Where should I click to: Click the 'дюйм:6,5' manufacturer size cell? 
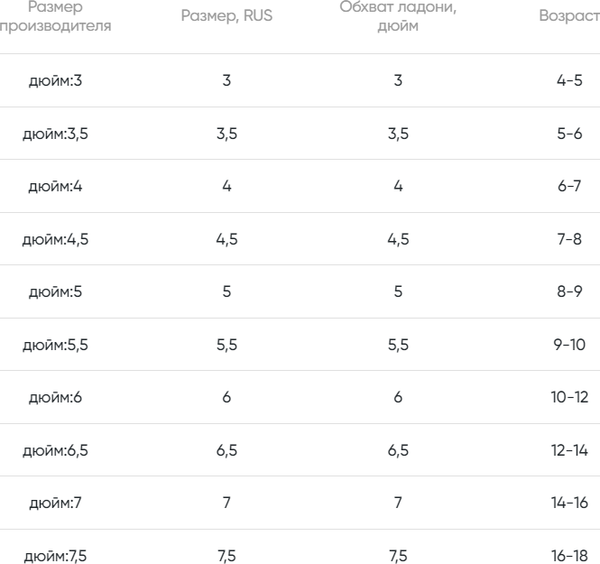point(55,450)
